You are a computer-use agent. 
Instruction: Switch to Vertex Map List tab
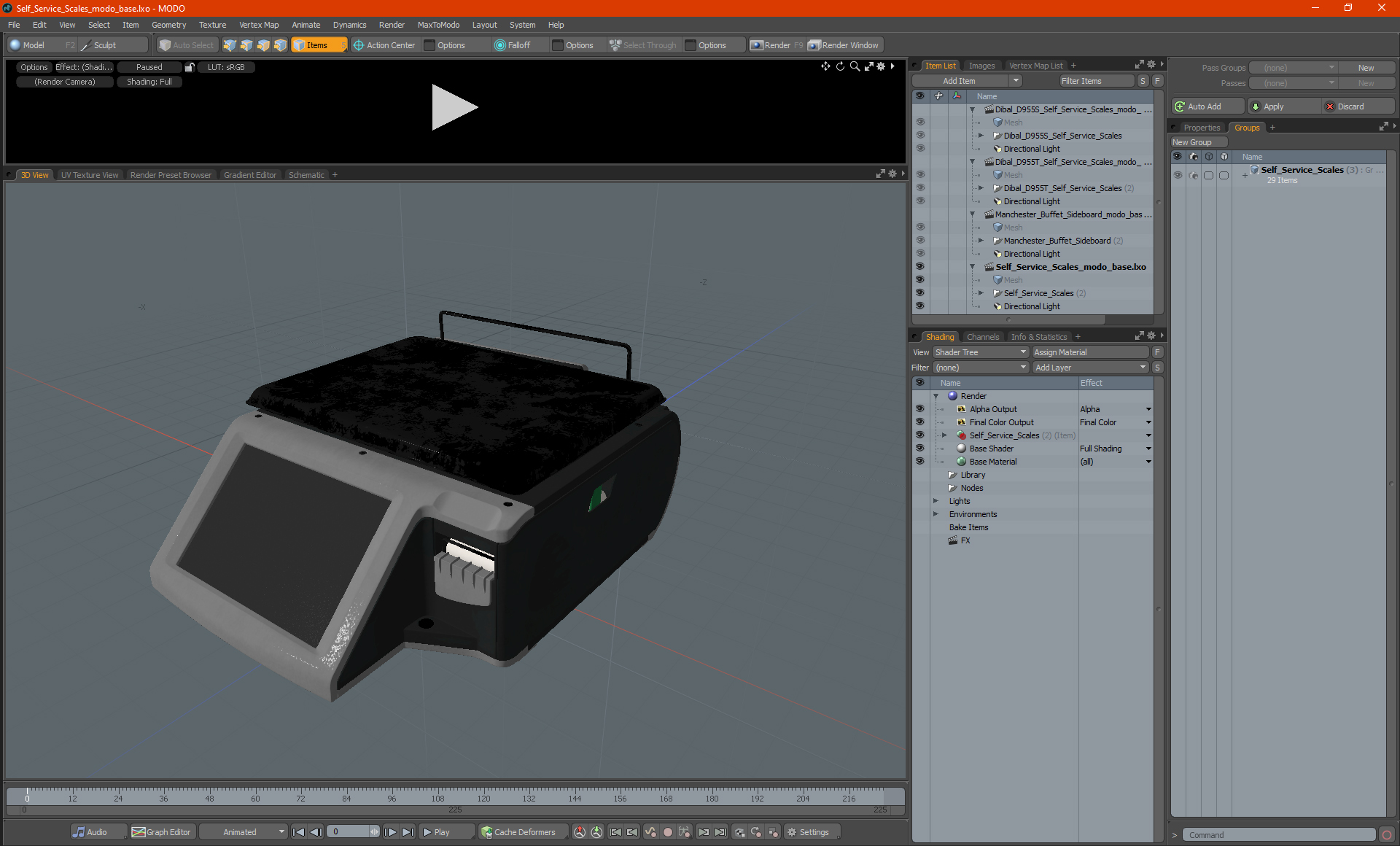pos(1035,66)
